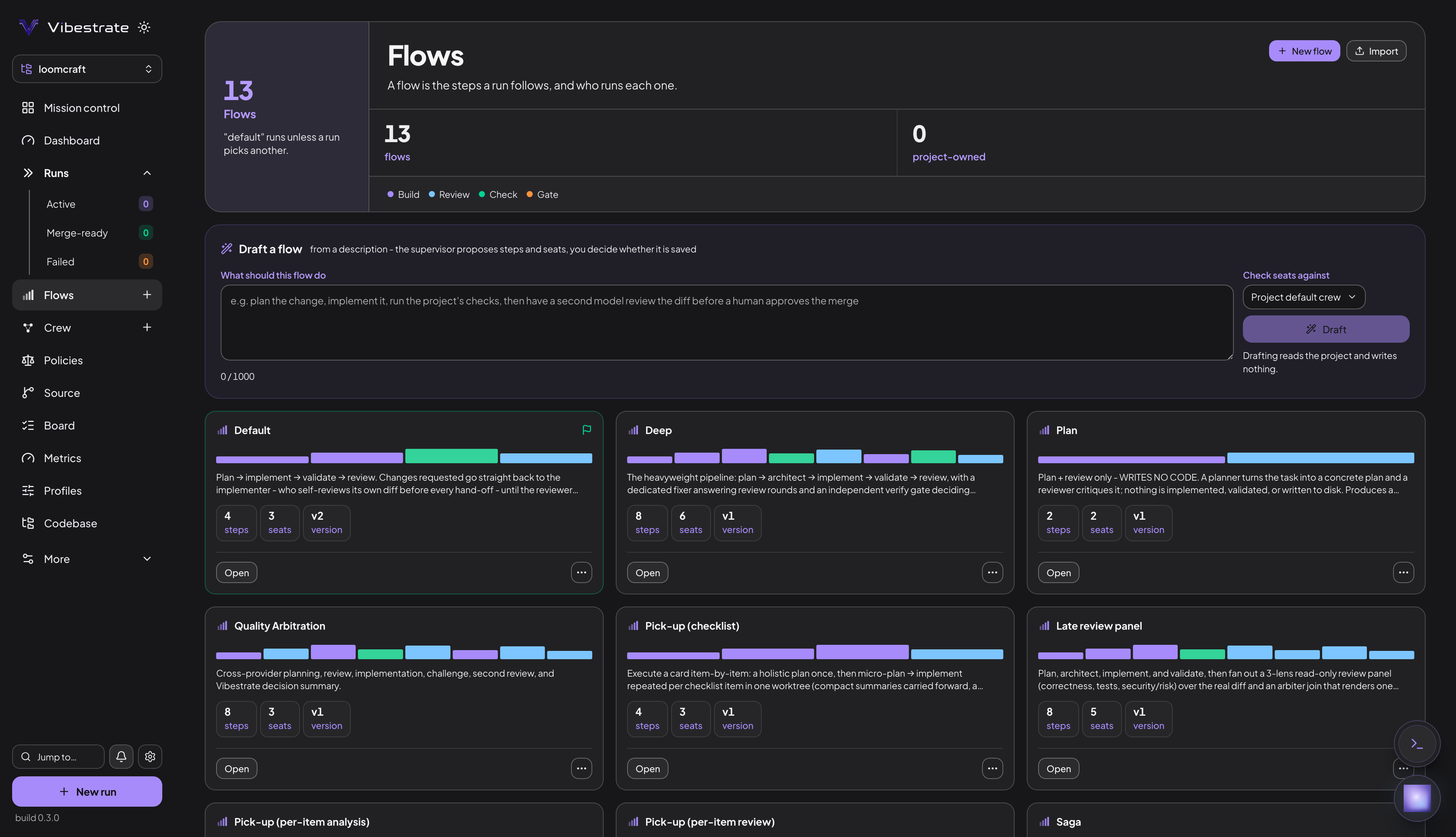Import a flow
This screenshot has width=1456, height=837.
(x=1376, y=51)
